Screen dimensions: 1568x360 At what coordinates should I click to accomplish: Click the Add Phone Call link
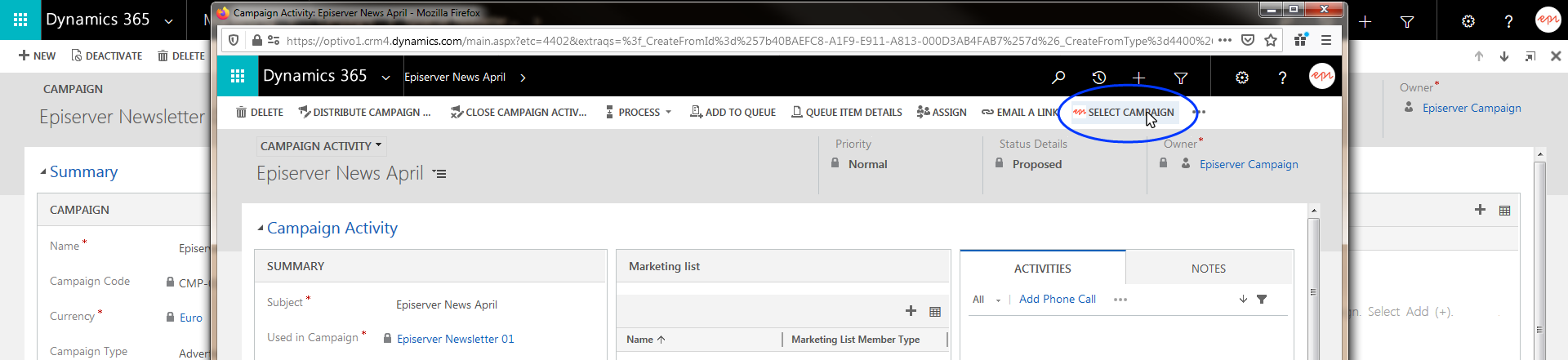1057,300
